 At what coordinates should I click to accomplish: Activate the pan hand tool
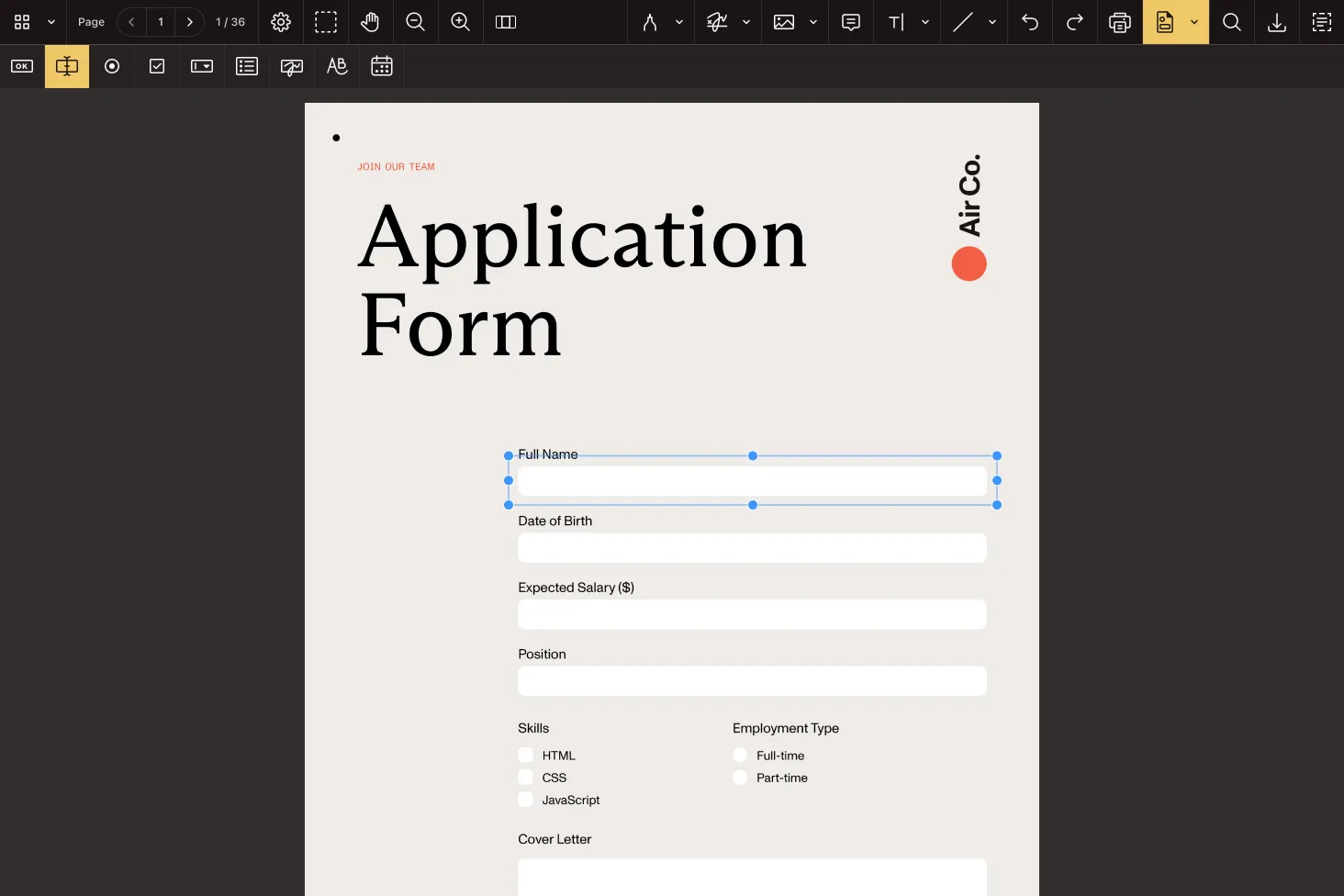tap(370, 22)
